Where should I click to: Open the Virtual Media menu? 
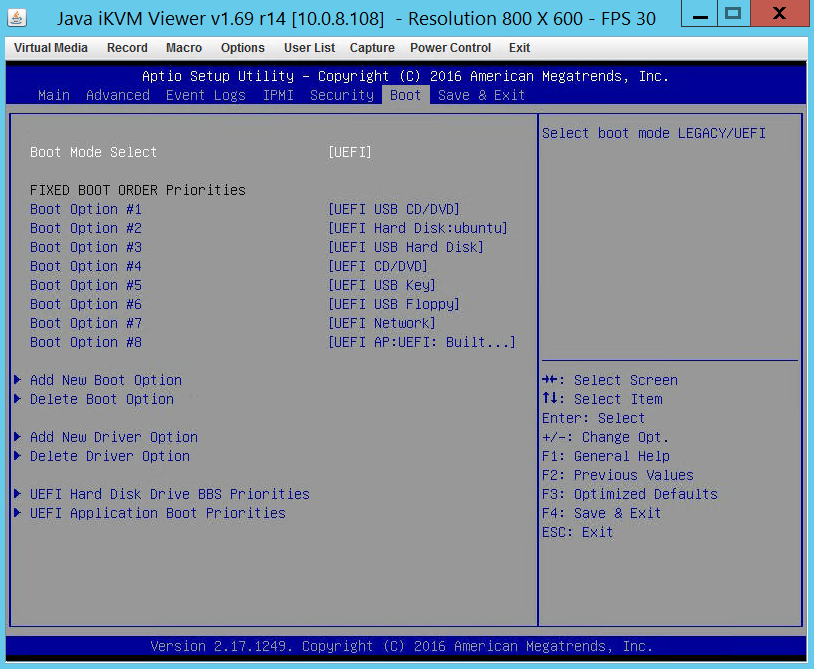[51, 48]
